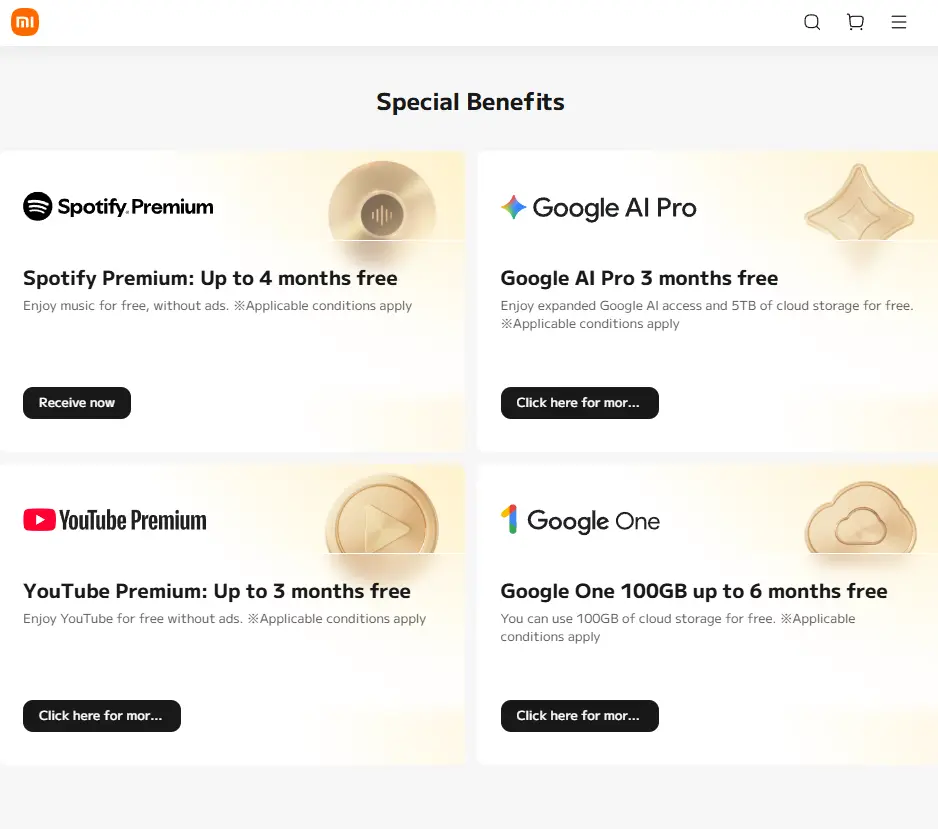Viewport: 938px width, 829px height.
Task: Click the Spotify Premium logo
Action: pos(118,206)
